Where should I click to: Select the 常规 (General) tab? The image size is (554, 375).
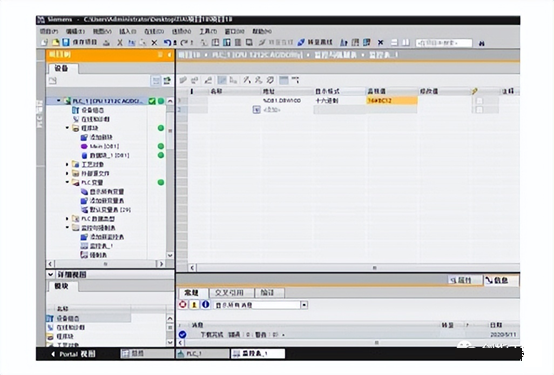192,293
